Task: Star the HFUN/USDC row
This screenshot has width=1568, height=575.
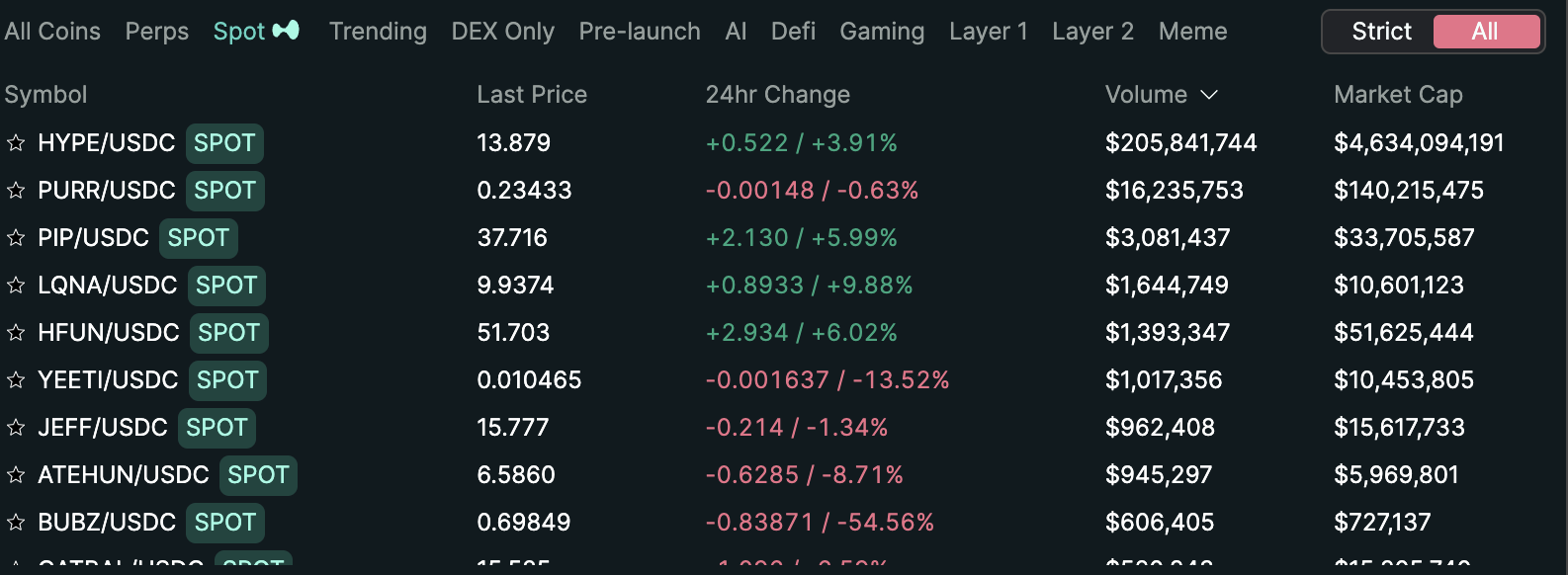Action: pos(16,333)
